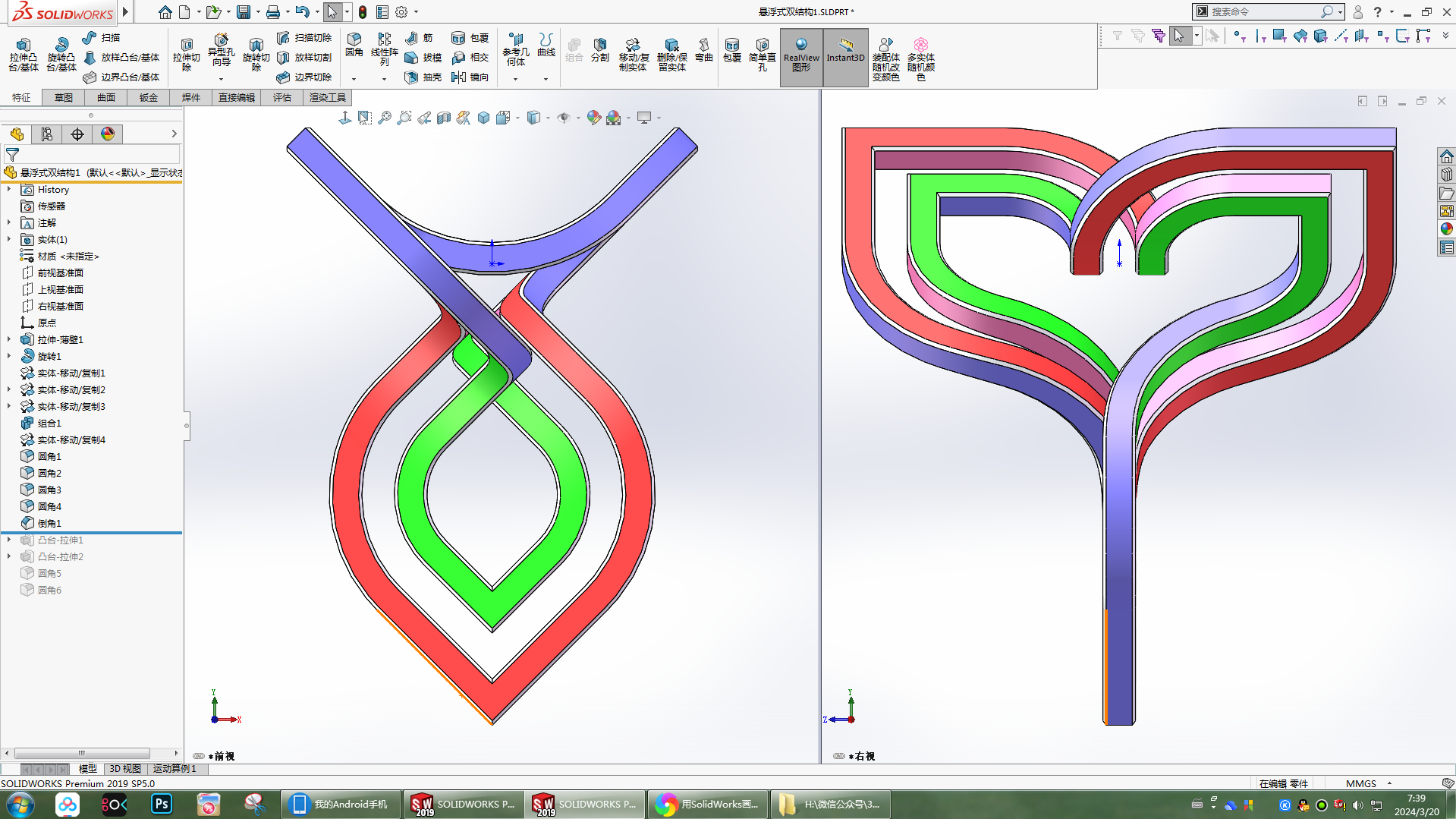Launch the 异型孔向导 hole wizard
The width and height of the screenshot is (1456, 819).
pyautogui.click(x=221, y=51)
